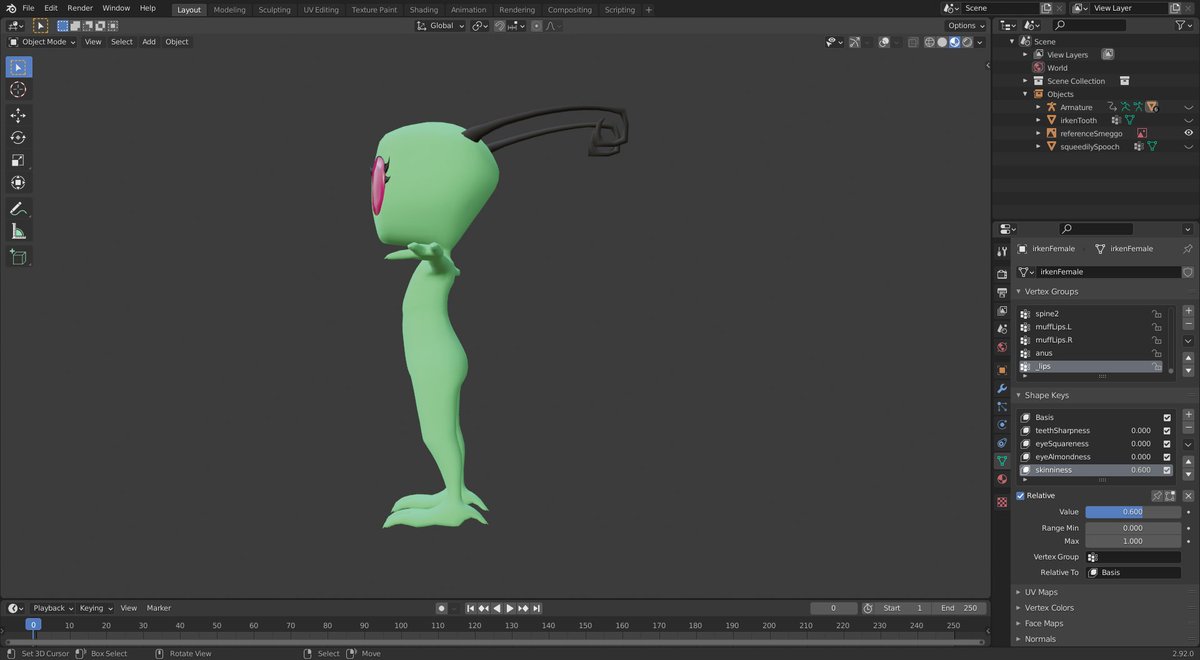Toggle the snapping magnet button
The height and width of the screenshot is (660, 1200).
coord(500,26)
